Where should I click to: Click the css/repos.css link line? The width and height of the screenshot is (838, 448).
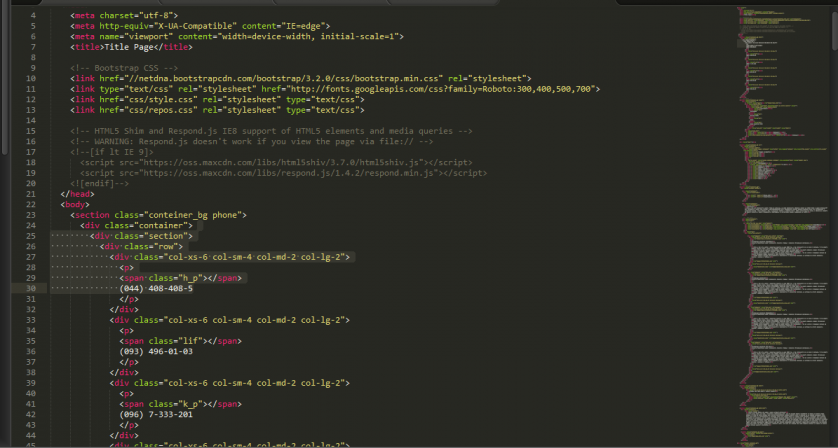217,110
